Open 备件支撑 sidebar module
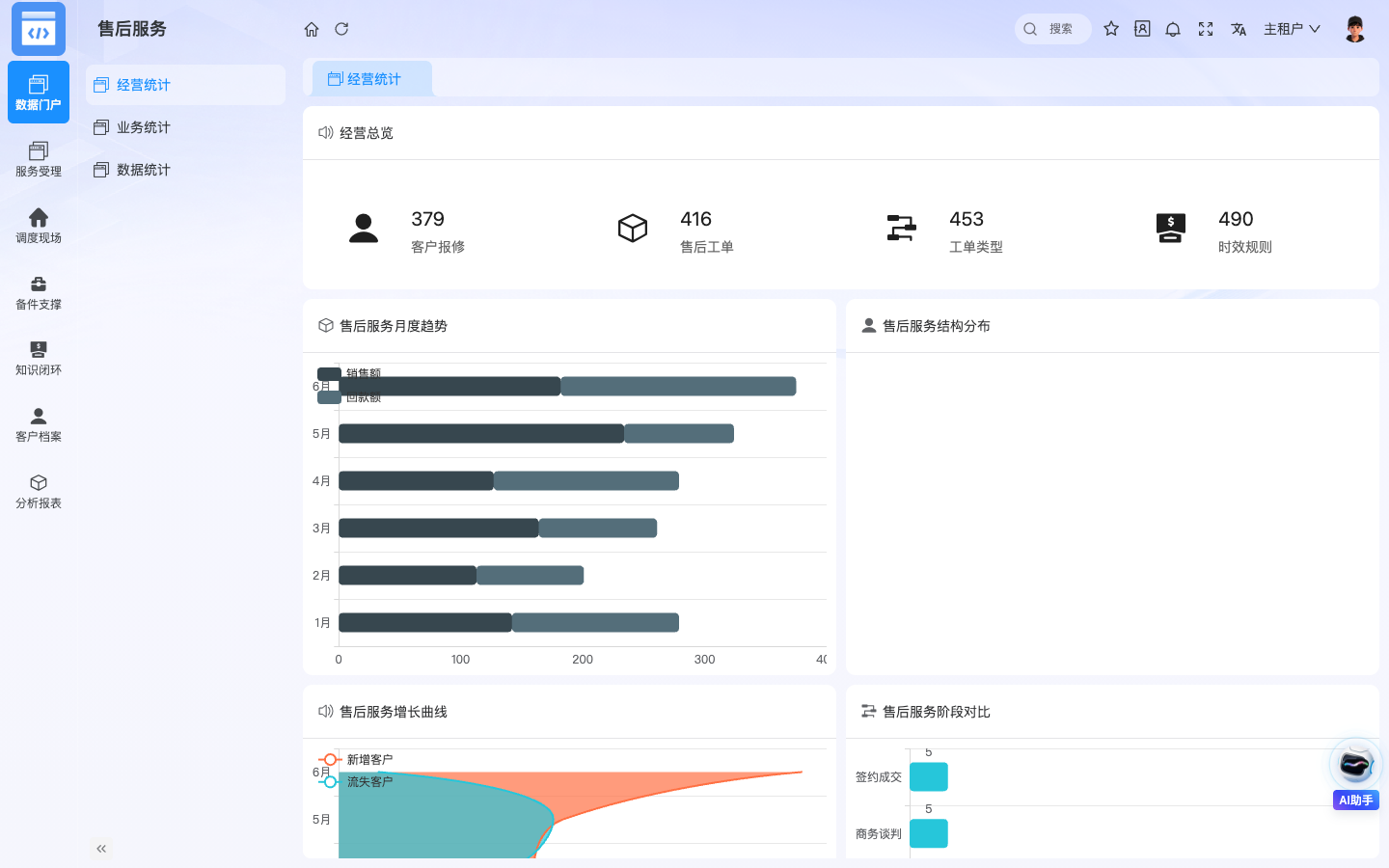The height and width of the screenshot is (868, 1389). pyautogui.click(x=39, y=292)
